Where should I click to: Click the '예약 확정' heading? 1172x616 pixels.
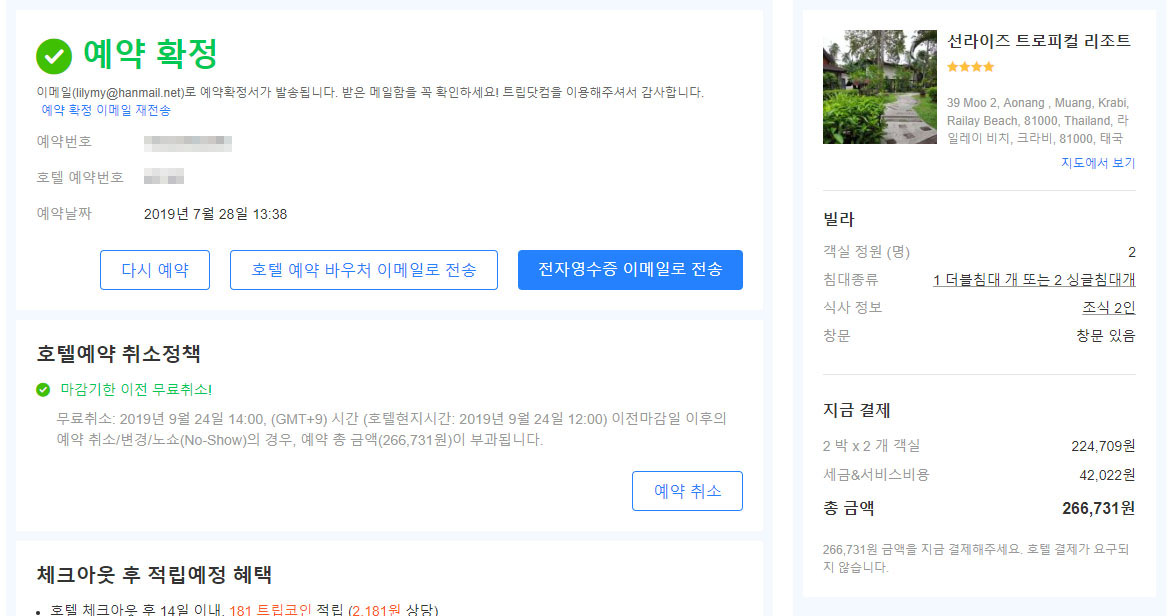pyautogui.click(x=149, y=55)
